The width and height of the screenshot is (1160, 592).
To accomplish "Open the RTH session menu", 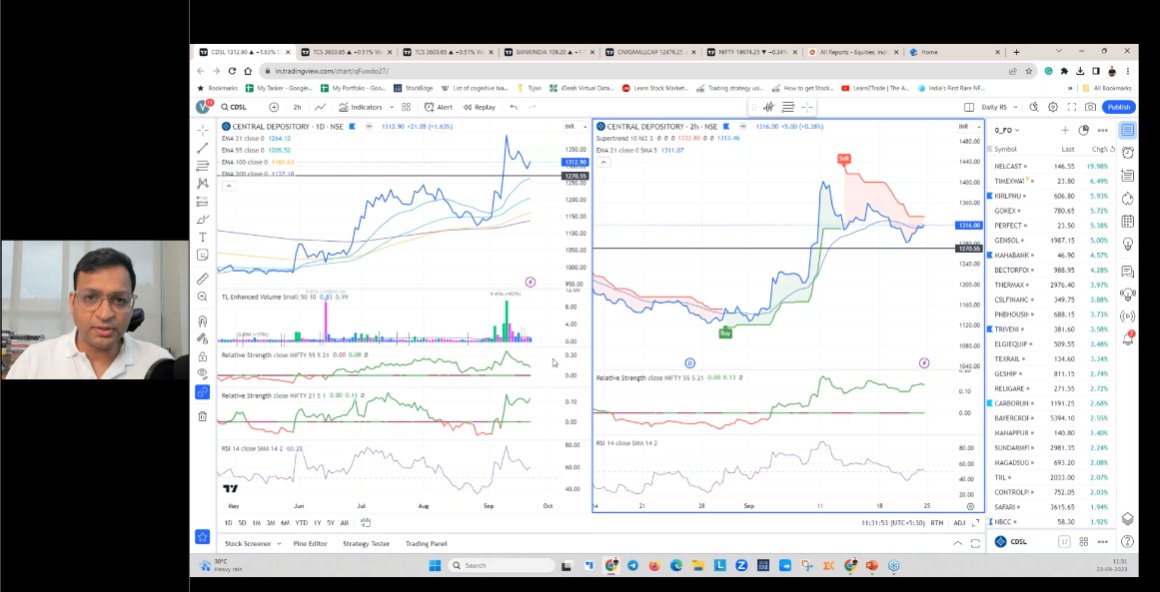I will [x=937, y=523].
